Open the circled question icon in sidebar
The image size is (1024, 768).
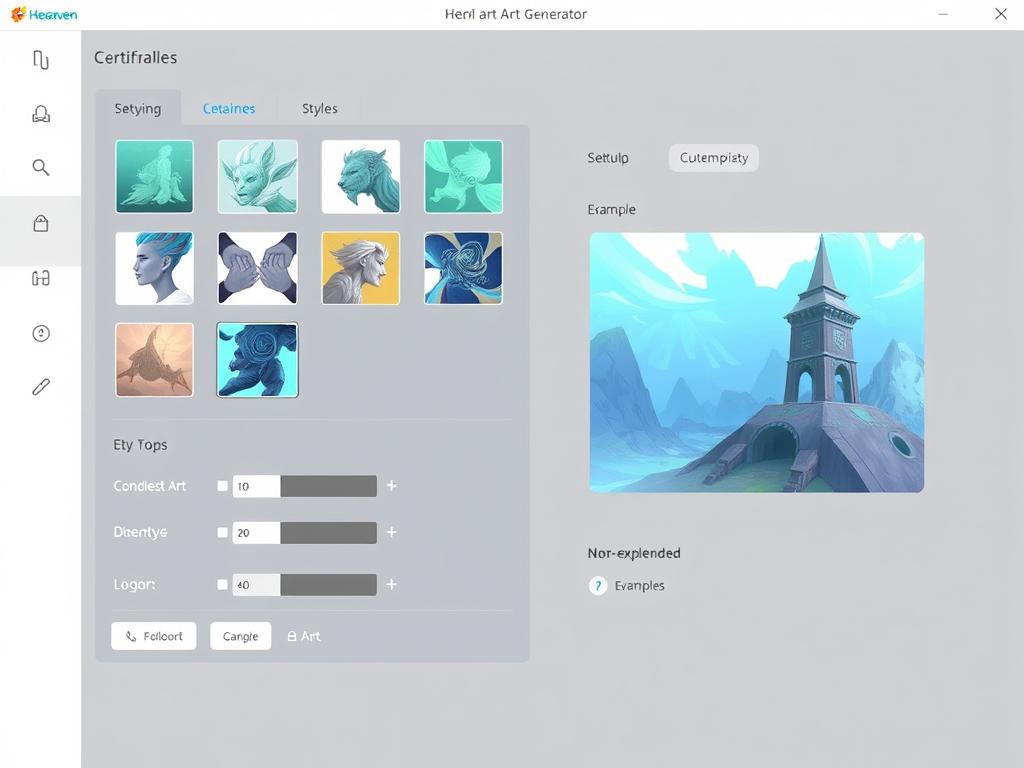coord(40,334)
